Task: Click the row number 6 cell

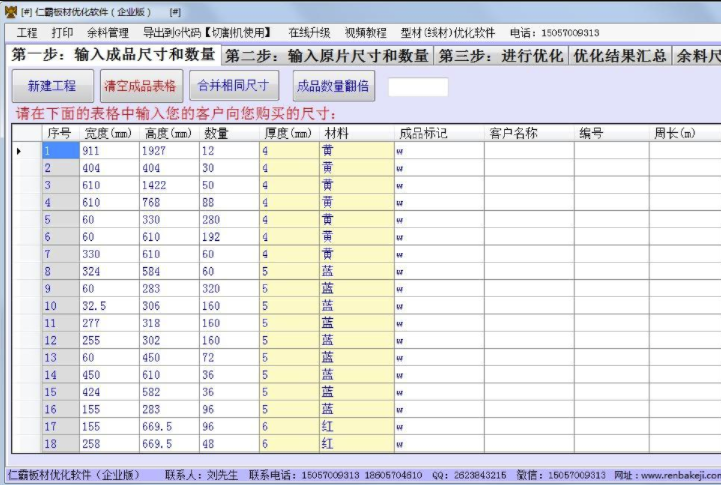Action: (61, 237)
